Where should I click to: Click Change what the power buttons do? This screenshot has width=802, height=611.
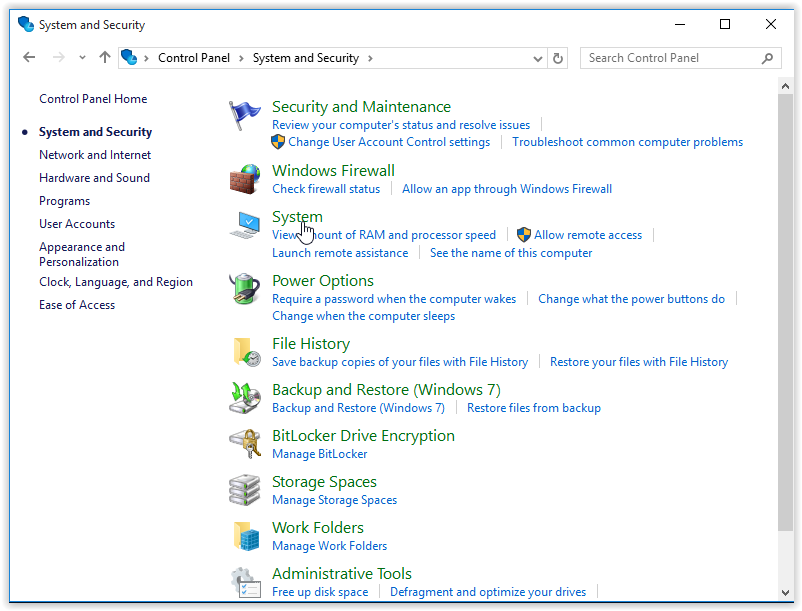[x=631, y=299]
